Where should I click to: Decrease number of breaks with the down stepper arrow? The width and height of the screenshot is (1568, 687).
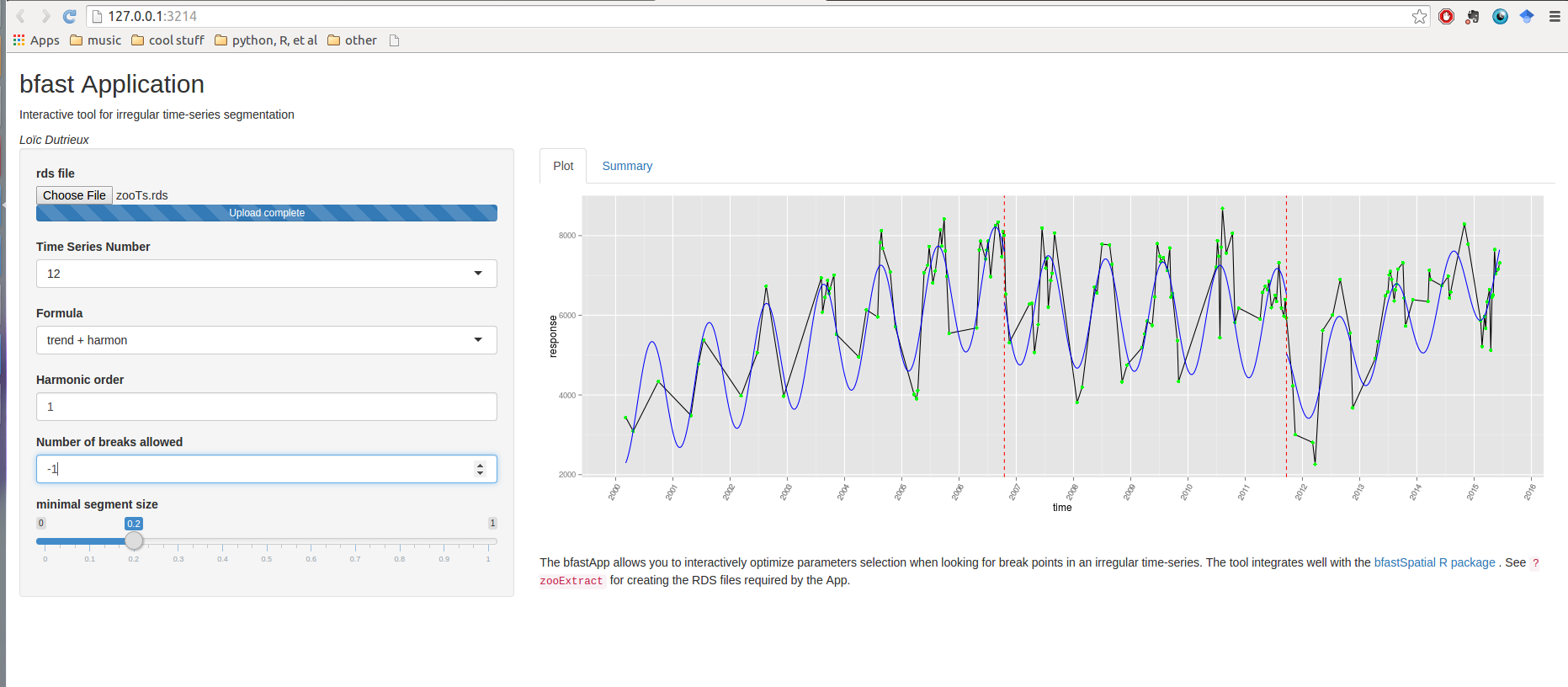(x=480, y=473)
